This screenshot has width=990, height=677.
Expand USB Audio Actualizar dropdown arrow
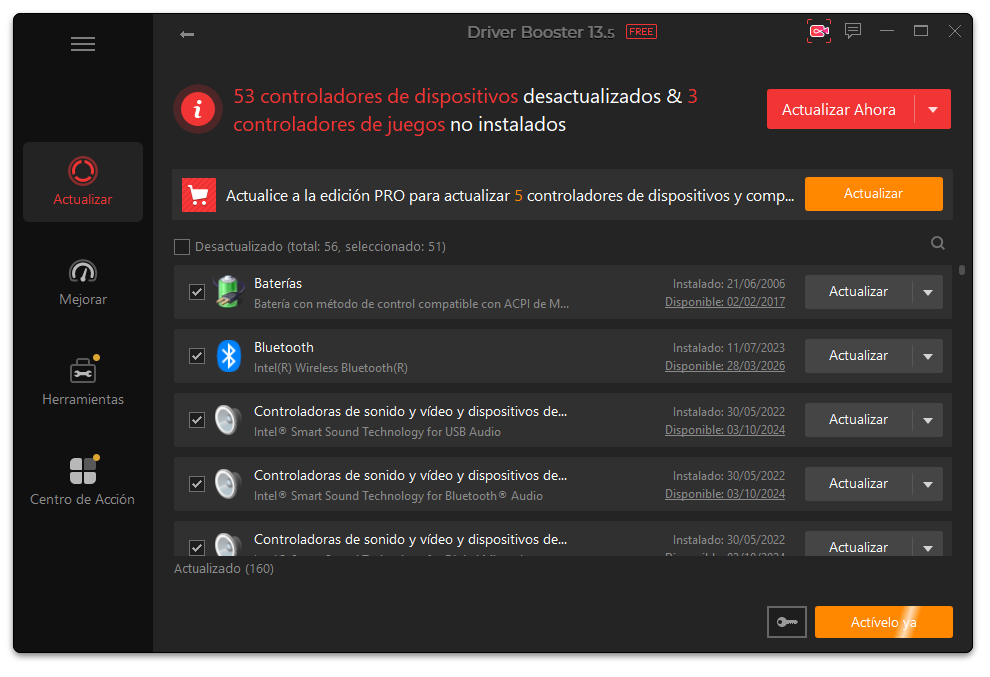(x=928, y=420)
